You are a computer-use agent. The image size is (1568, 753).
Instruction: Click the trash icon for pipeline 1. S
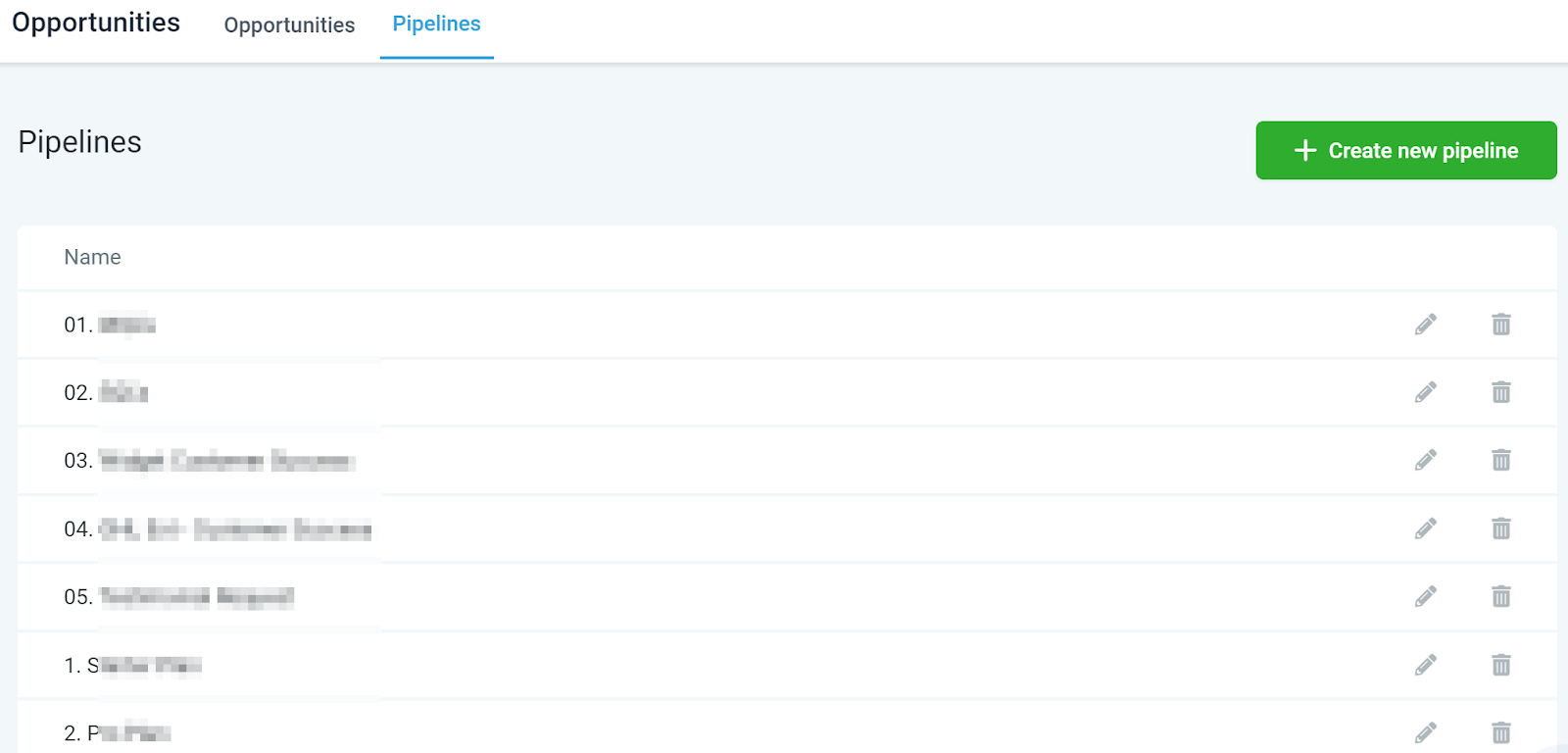(1501, 665)
